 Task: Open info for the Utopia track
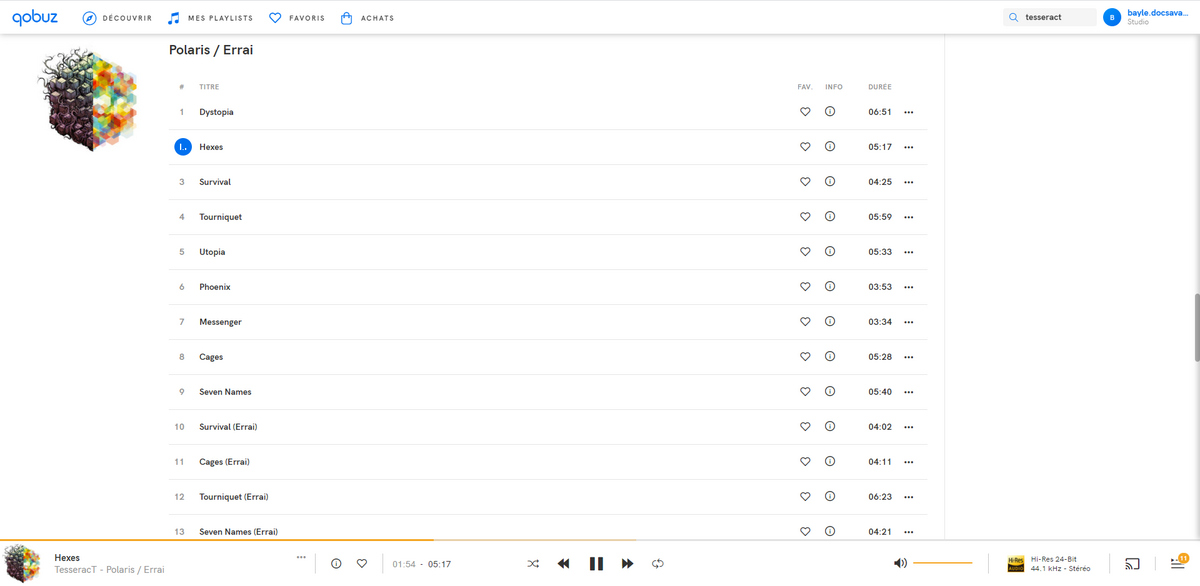pyautogui.click(x=830, y=252)
